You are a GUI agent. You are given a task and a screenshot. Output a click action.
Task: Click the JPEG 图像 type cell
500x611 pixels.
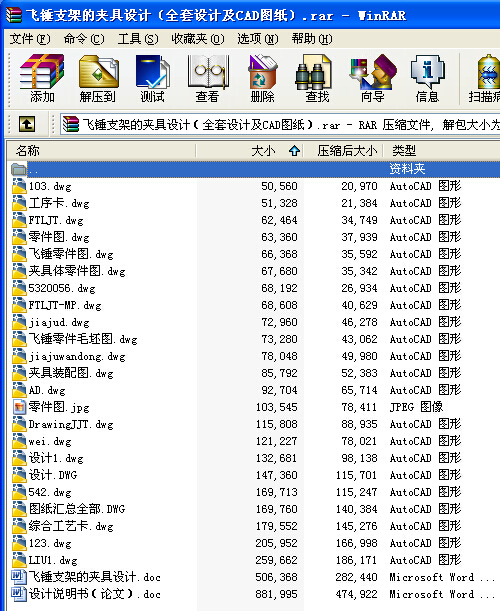416,407
